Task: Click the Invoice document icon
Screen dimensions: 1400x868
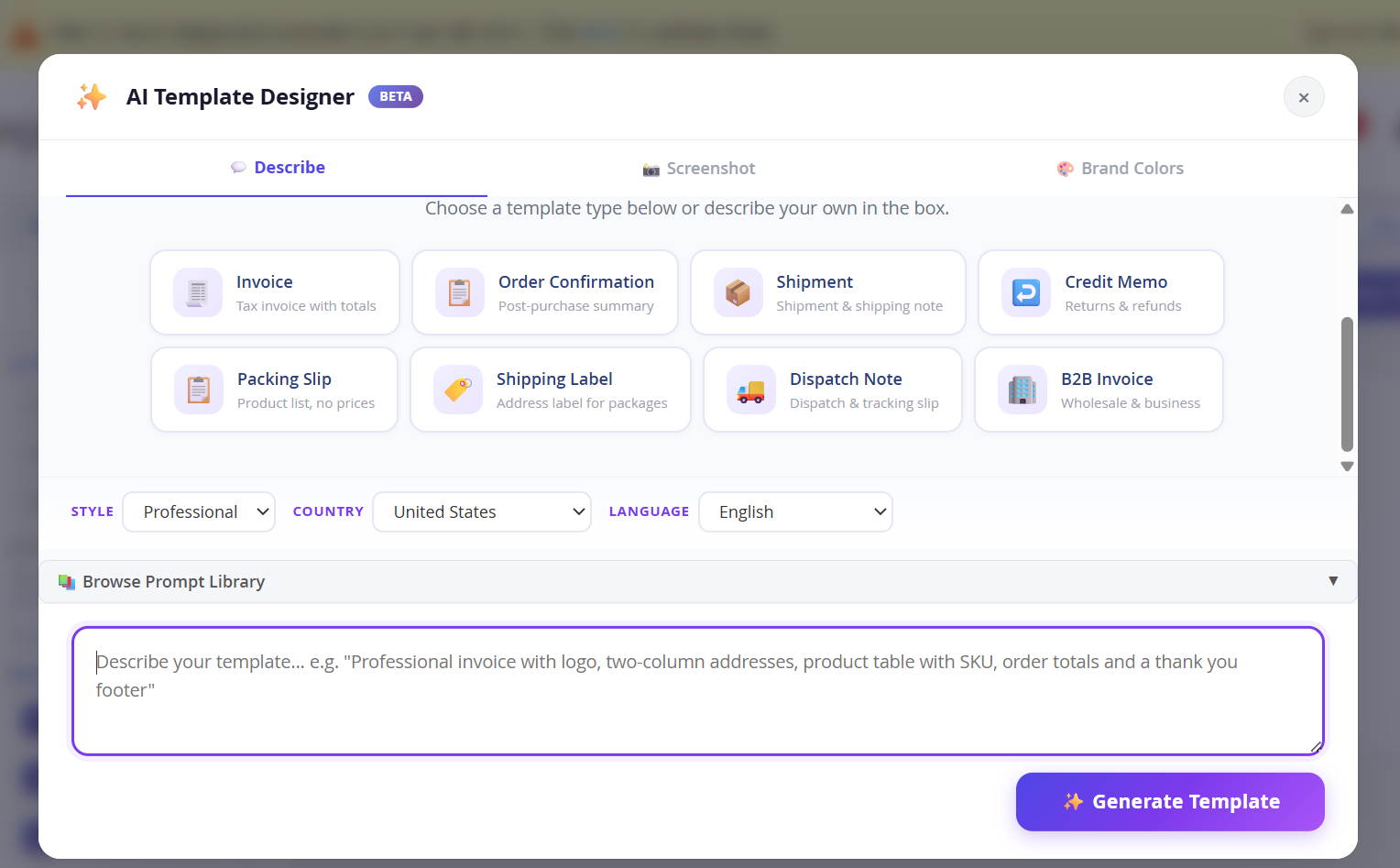Action: click(198, 292)
